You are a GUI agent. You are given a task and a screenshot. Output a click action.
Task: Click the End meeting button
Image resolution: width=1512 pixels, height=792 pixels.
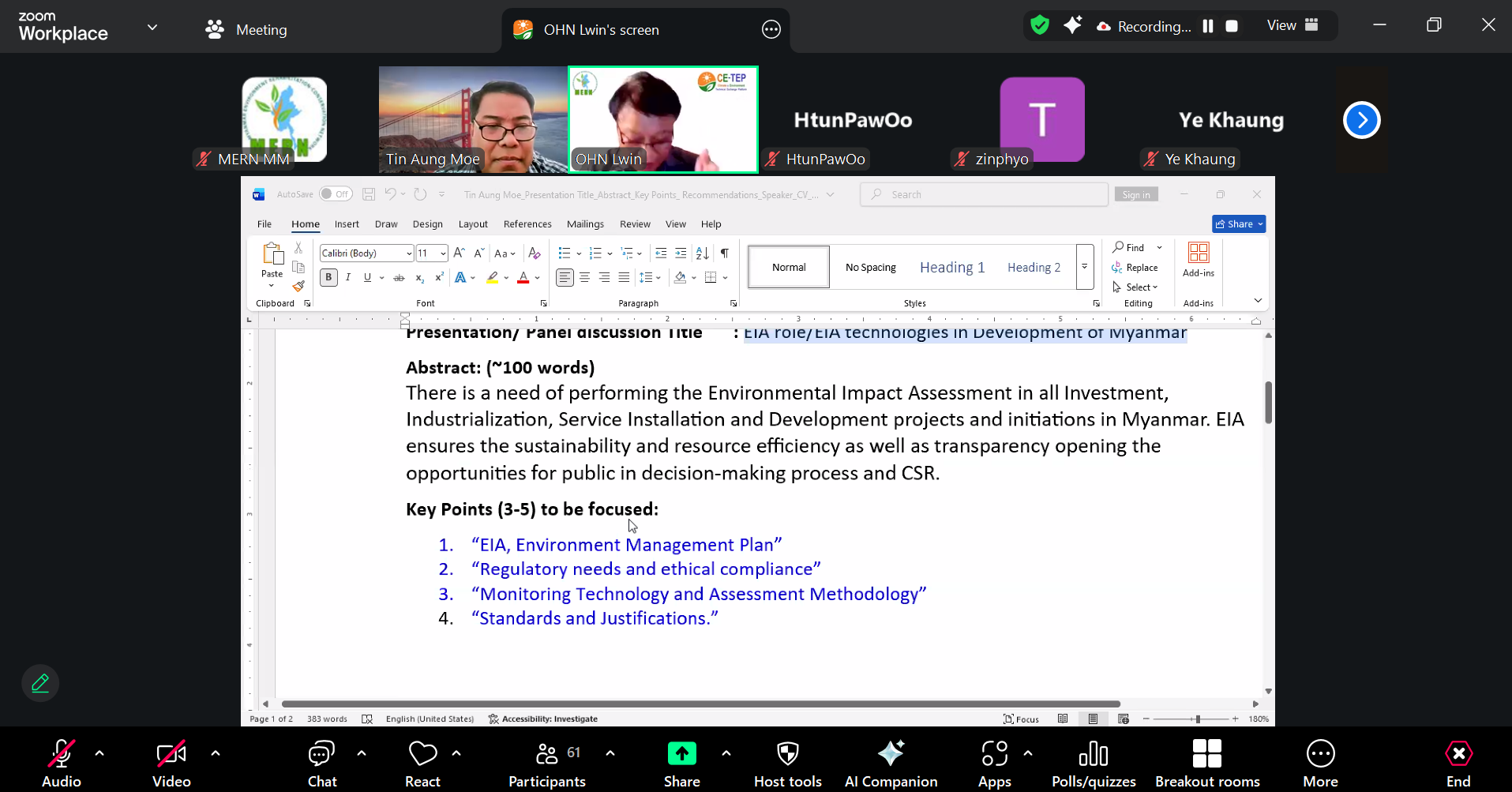point(1458,763)
